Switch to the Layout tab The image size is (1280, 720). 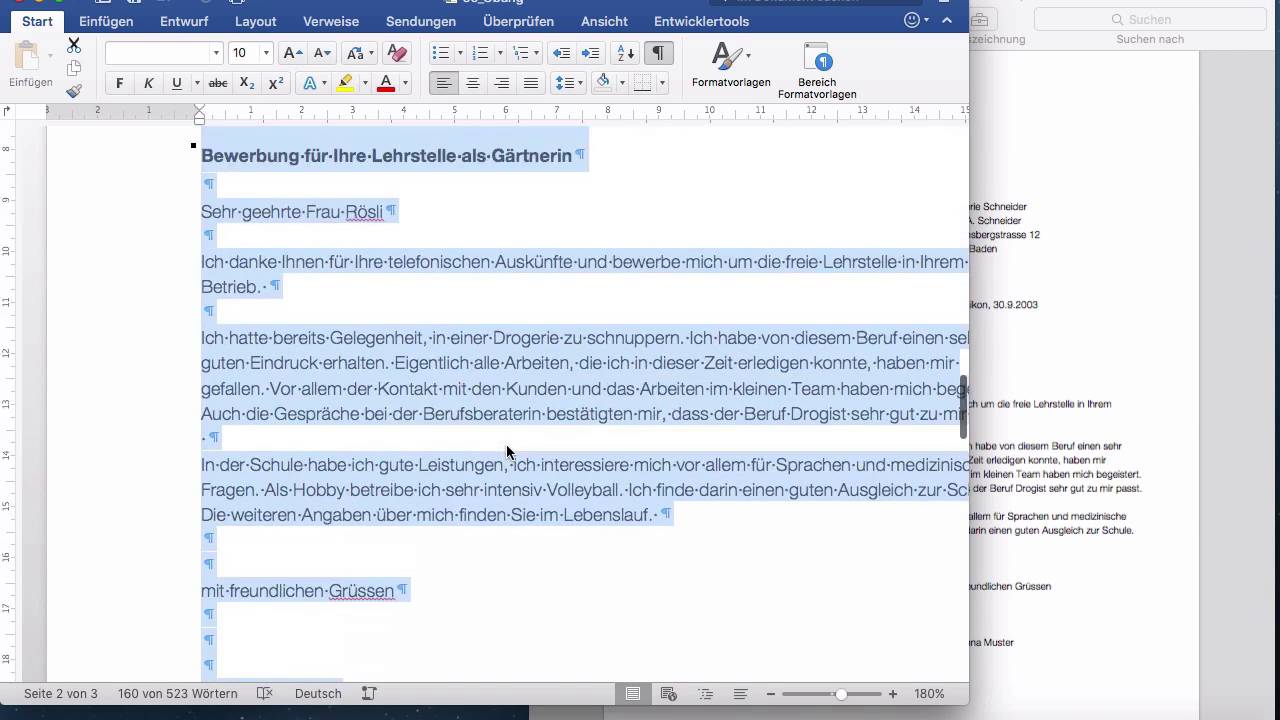click(256, 21)
